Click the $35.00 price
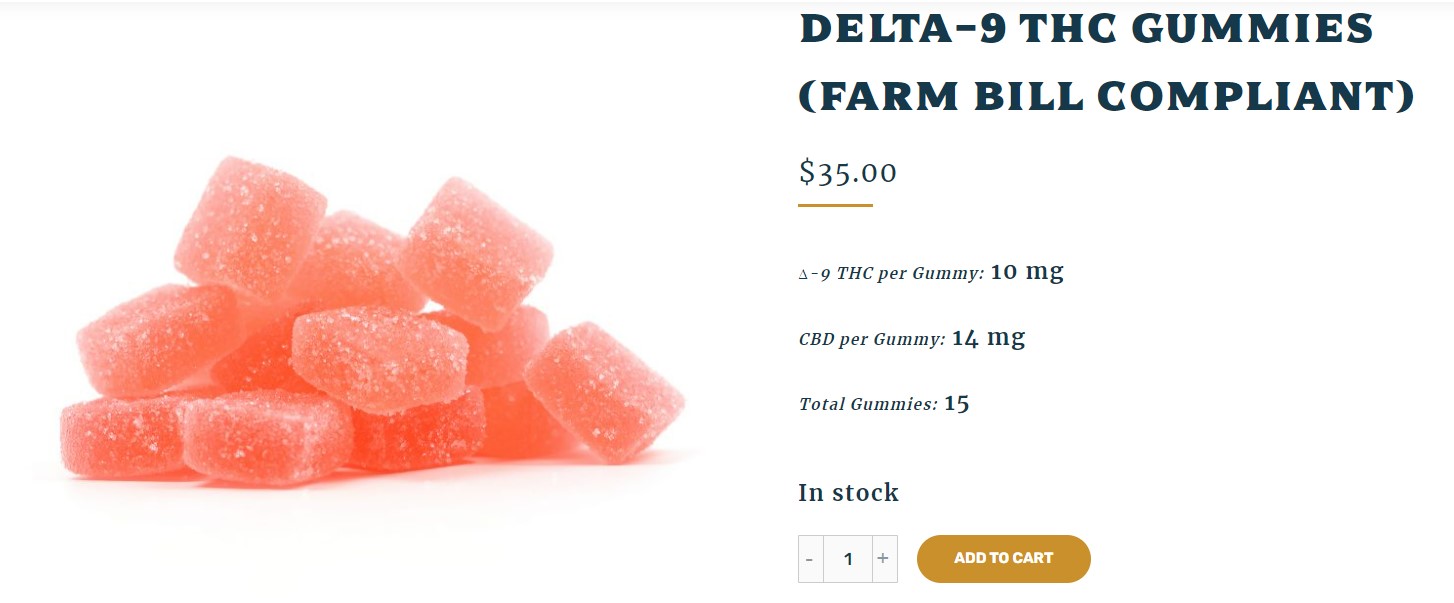 pos(848,173)
